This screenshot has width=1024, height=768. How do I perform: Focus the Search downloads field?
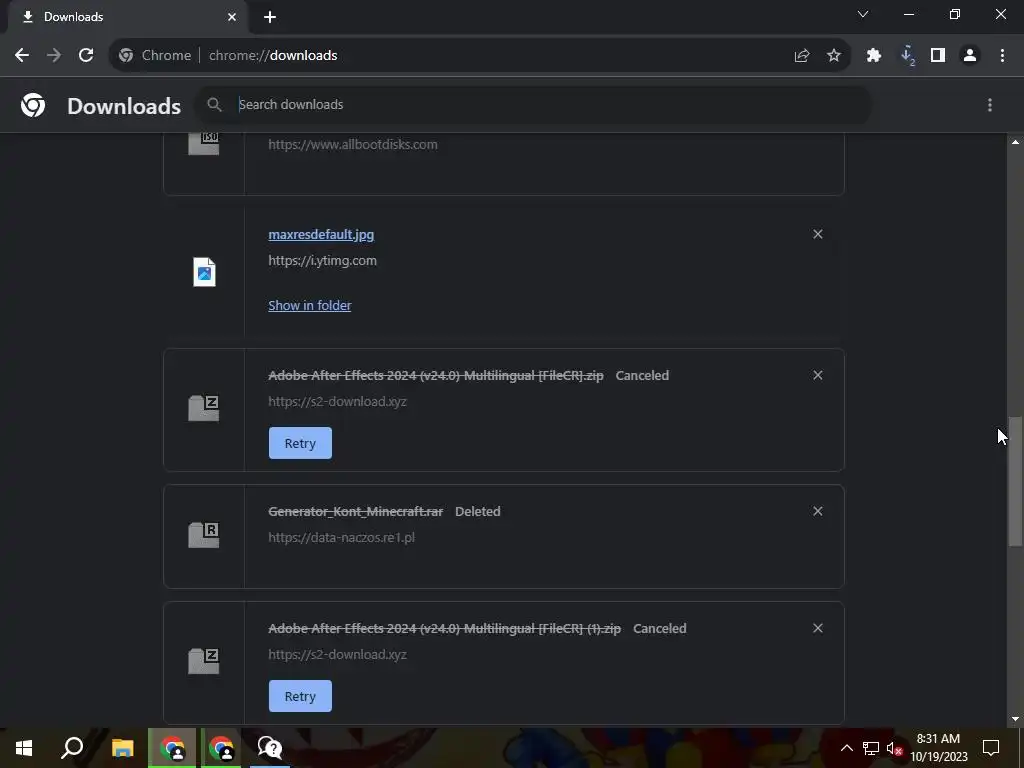[536, 104]
